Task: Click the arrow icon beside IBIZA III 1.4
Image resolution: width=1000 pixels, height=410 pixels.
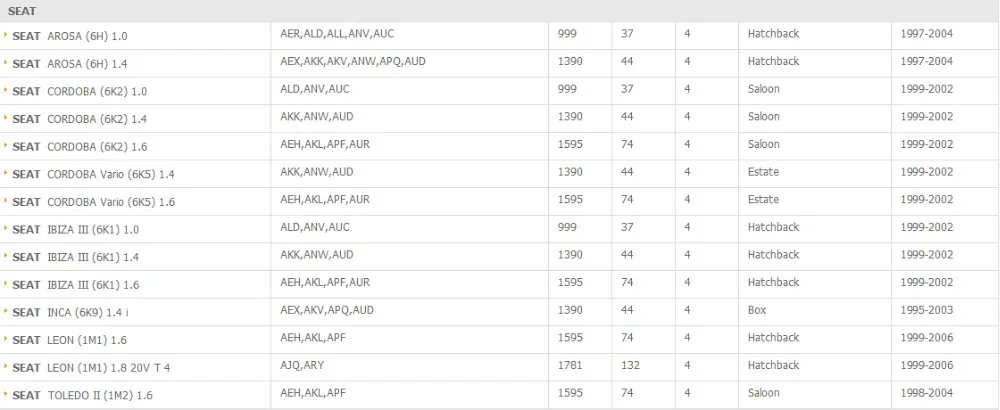Action: [6, 256]
